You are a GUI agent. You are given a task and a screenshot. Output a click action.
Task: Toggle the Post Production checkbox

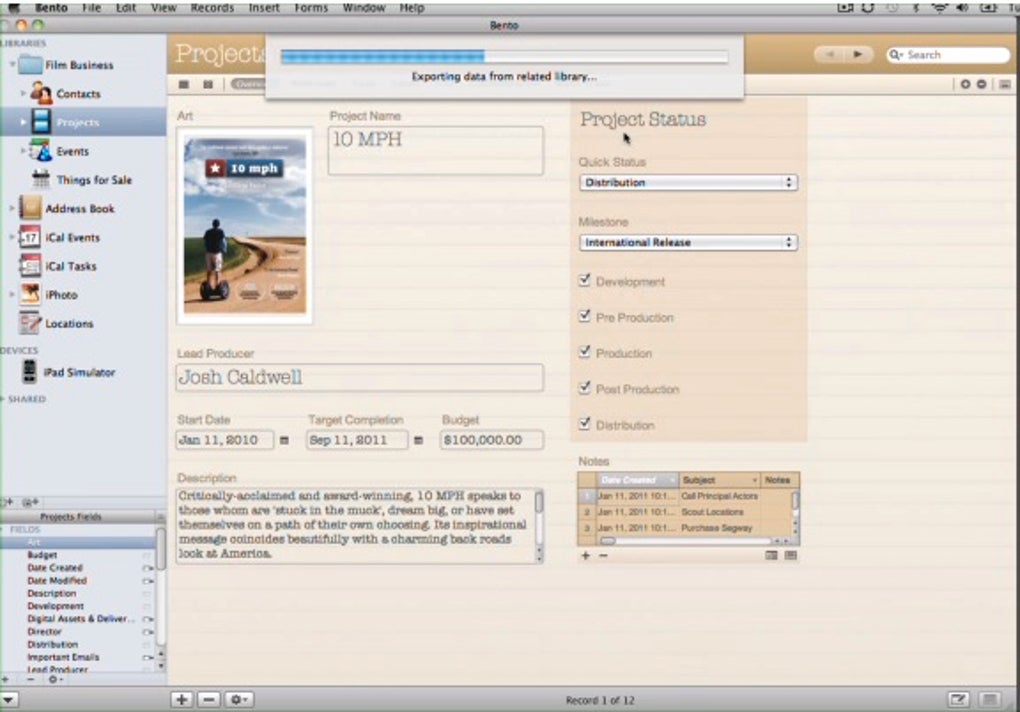[x=584, y=388]
